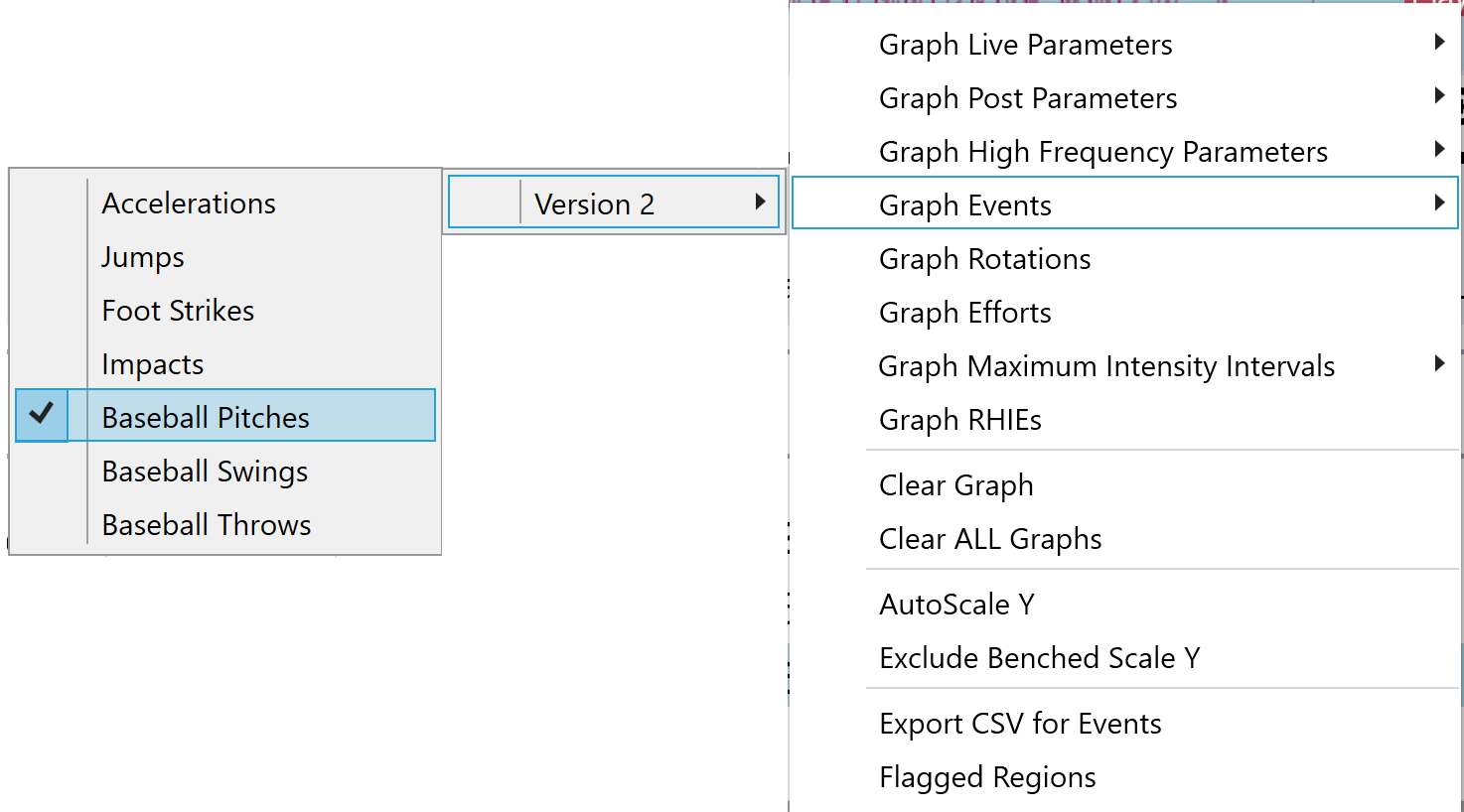Choose Clear ALL Graphs
The image size is (1464, 812).
pyautogui.click(x=990, y=539)
